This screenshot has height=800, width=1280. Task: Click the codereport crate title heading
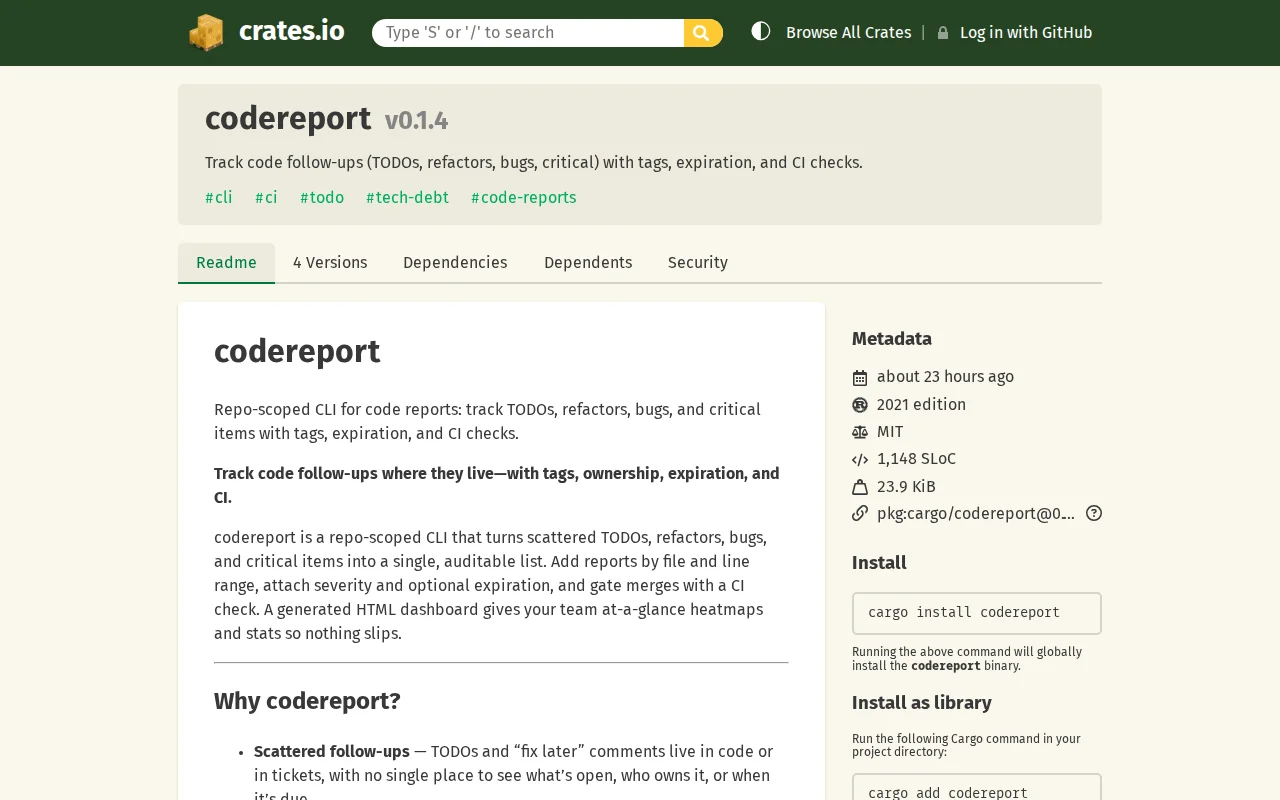[x=288, y=119]
